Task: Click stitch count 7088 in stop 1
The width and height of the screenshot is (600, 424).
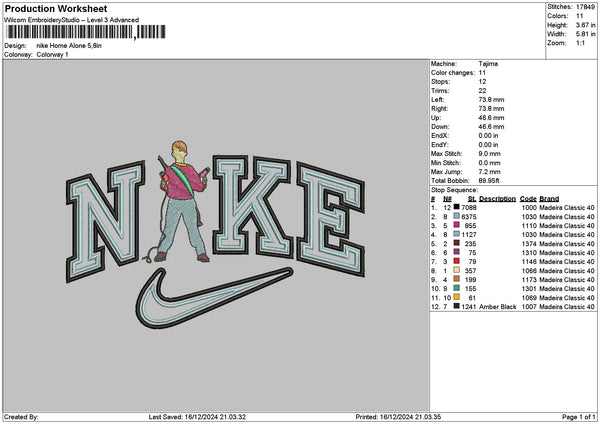Action: point(469,208)
